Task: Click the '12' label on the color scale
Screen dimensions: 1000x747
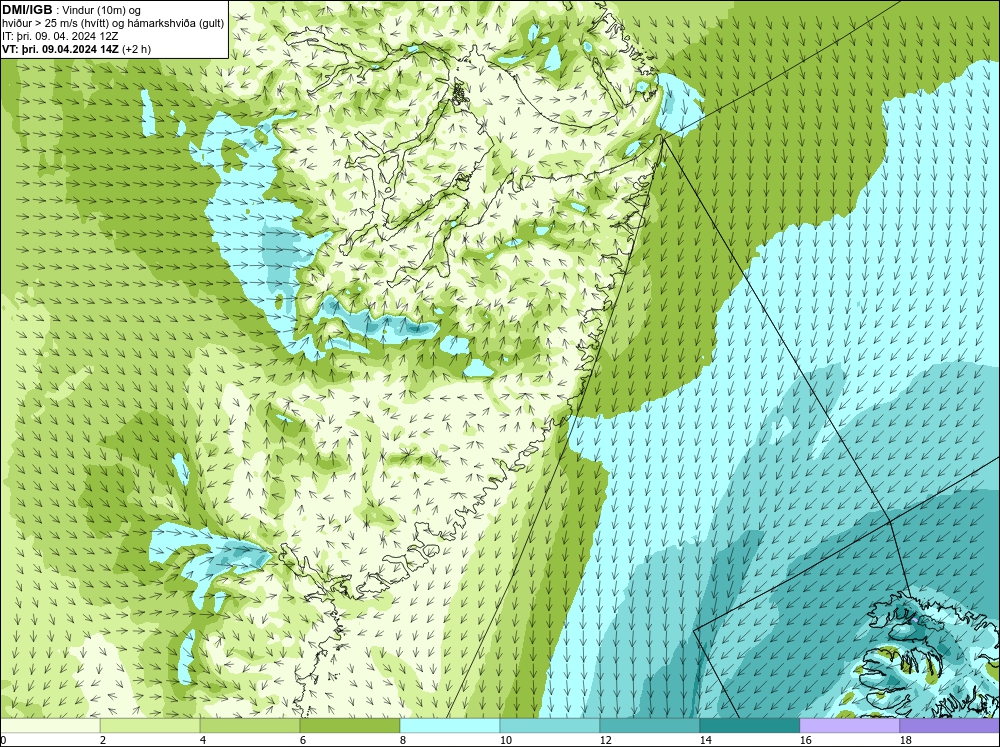Action: (605, 740)
